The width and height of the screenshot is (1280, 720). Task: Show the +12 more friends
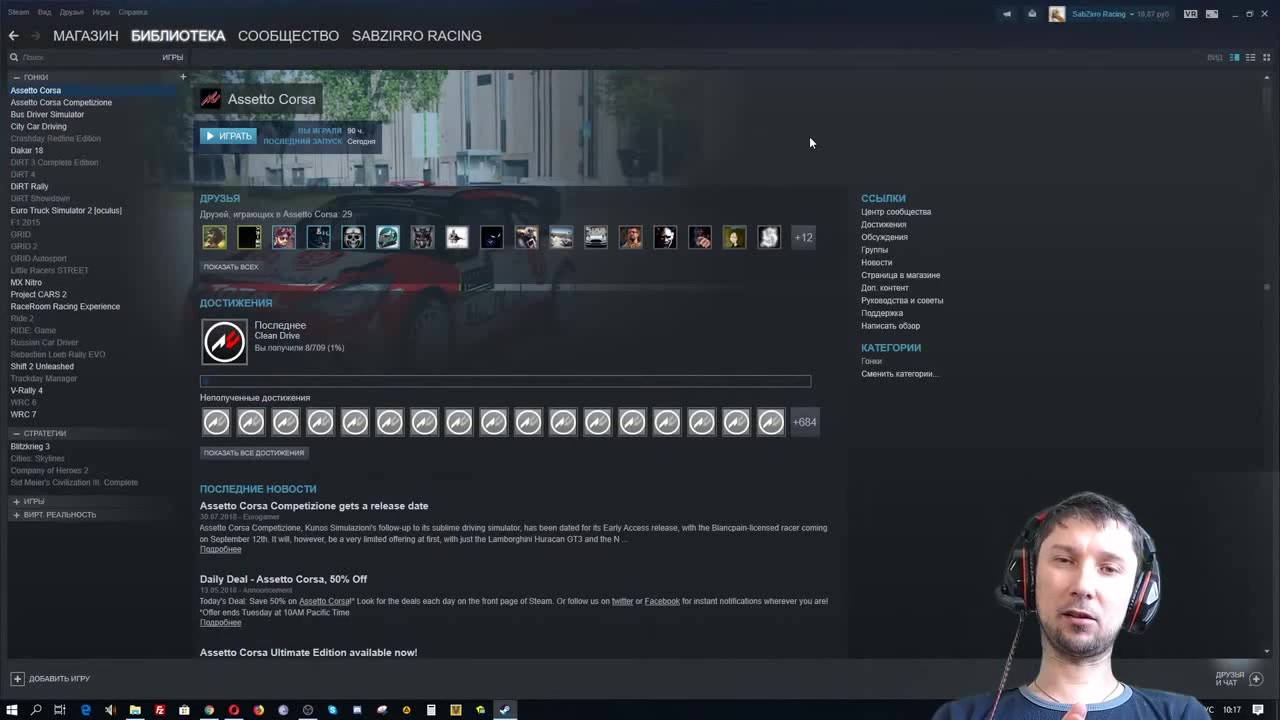click(x=804, y=237)
